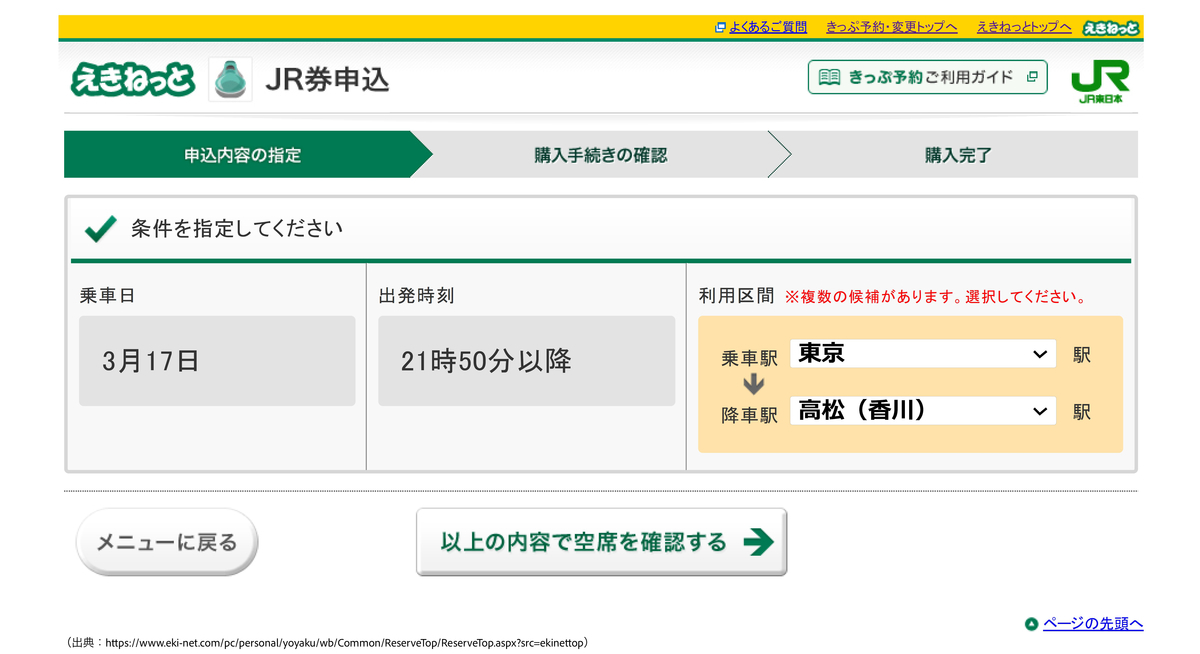Click the green up-arrow icon near ページの先頭へ

(1031, 624)
